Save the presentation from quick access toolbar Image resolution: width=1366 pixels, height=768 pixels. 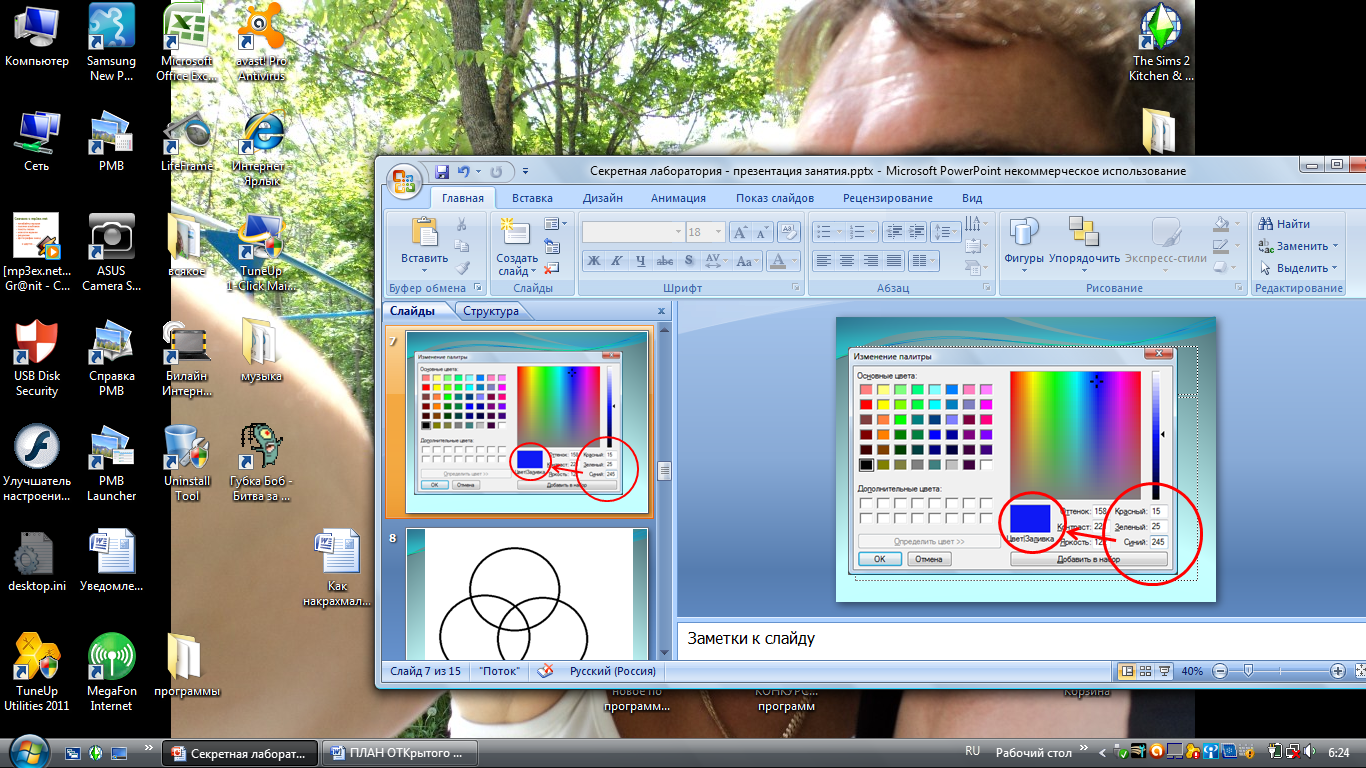click(x=440, y=172)
